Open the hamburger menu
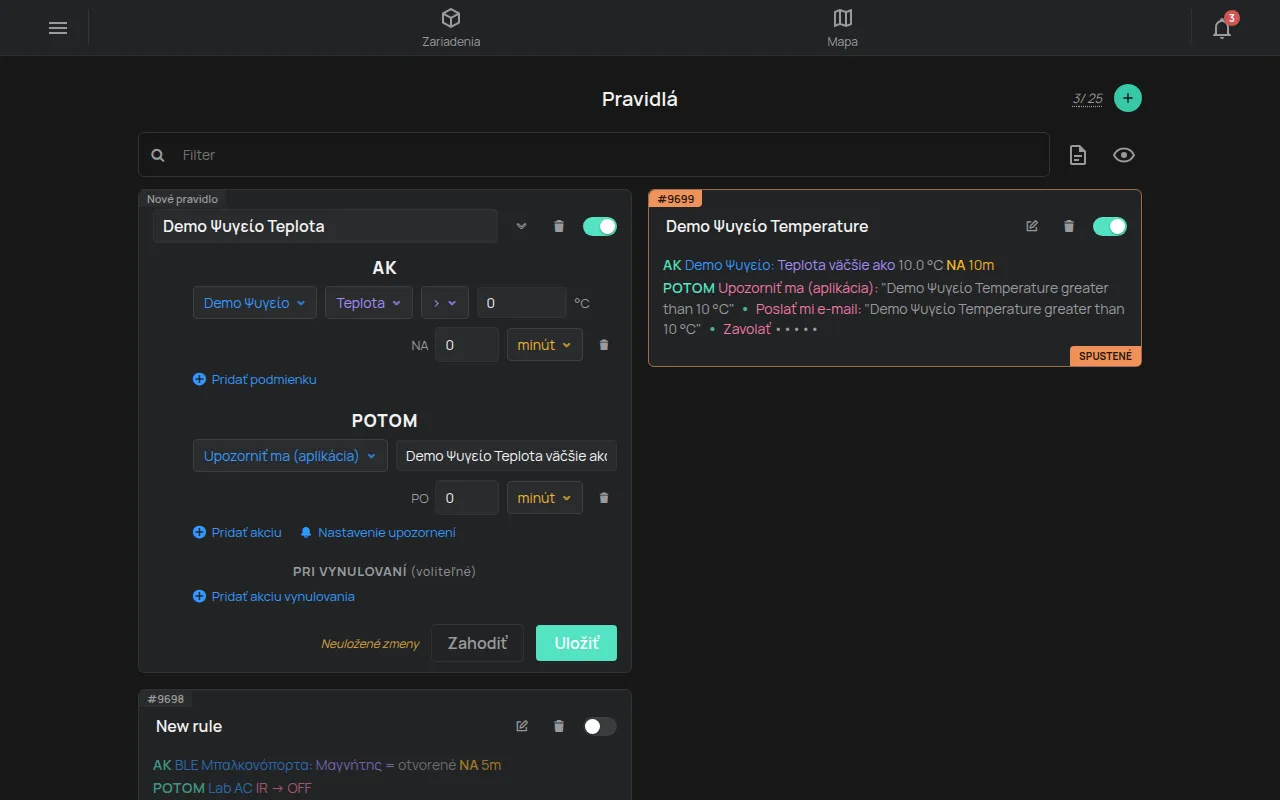1280x800 pixels. pyautogui.click(x=58, y=28)
